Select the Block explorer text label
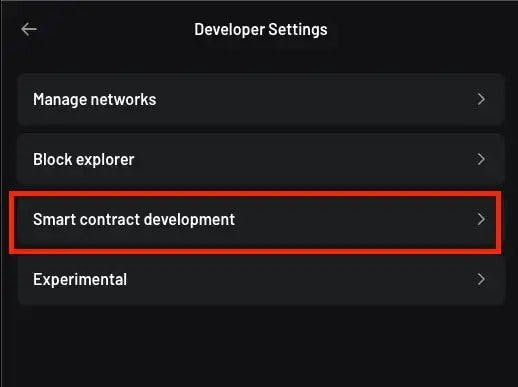Screen dimensions: 518x387 (x=84, y=160)
